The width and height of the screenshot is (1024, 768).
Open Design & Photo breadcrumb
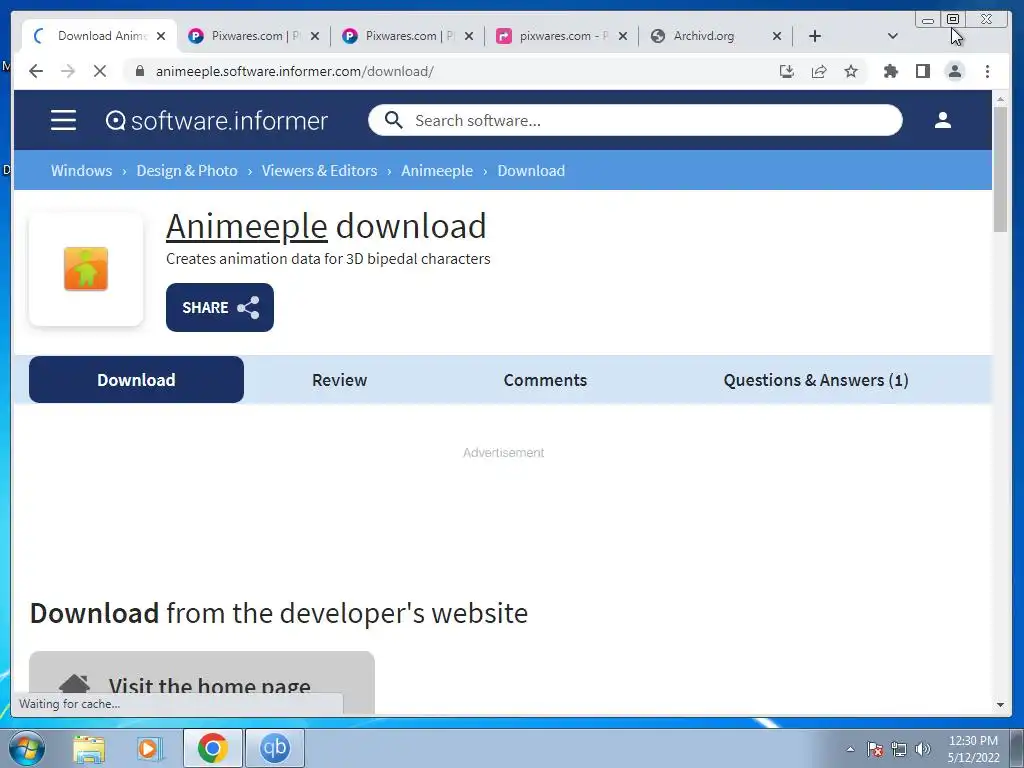187,170
